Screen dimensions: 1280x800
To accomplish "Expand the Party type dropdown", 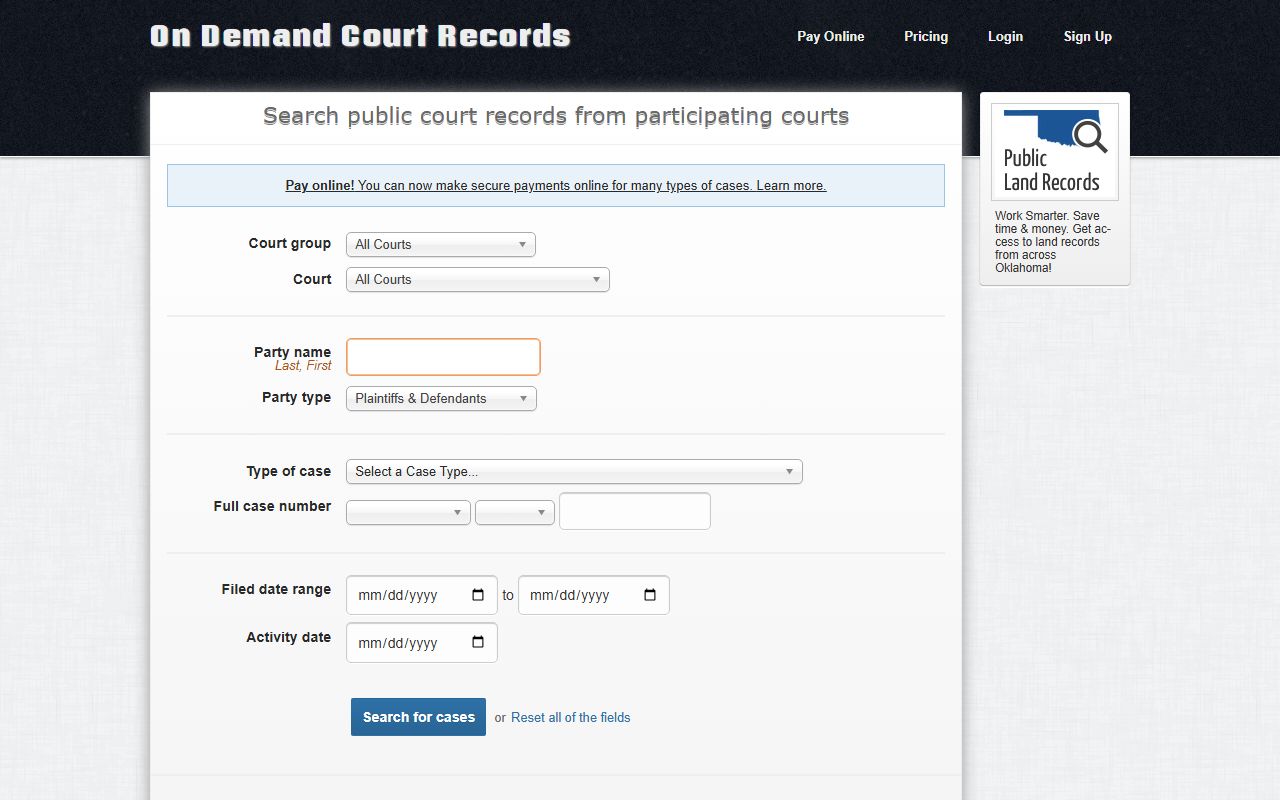I will (441, 399).
